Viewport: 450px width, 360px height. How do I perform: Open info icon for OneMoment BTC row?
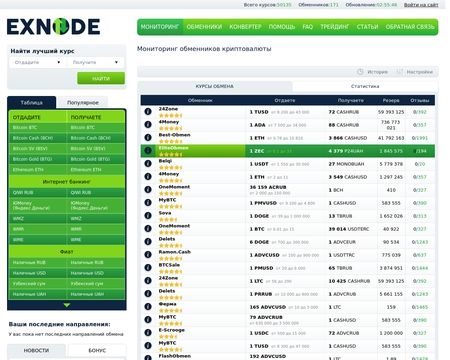point(148,229)
